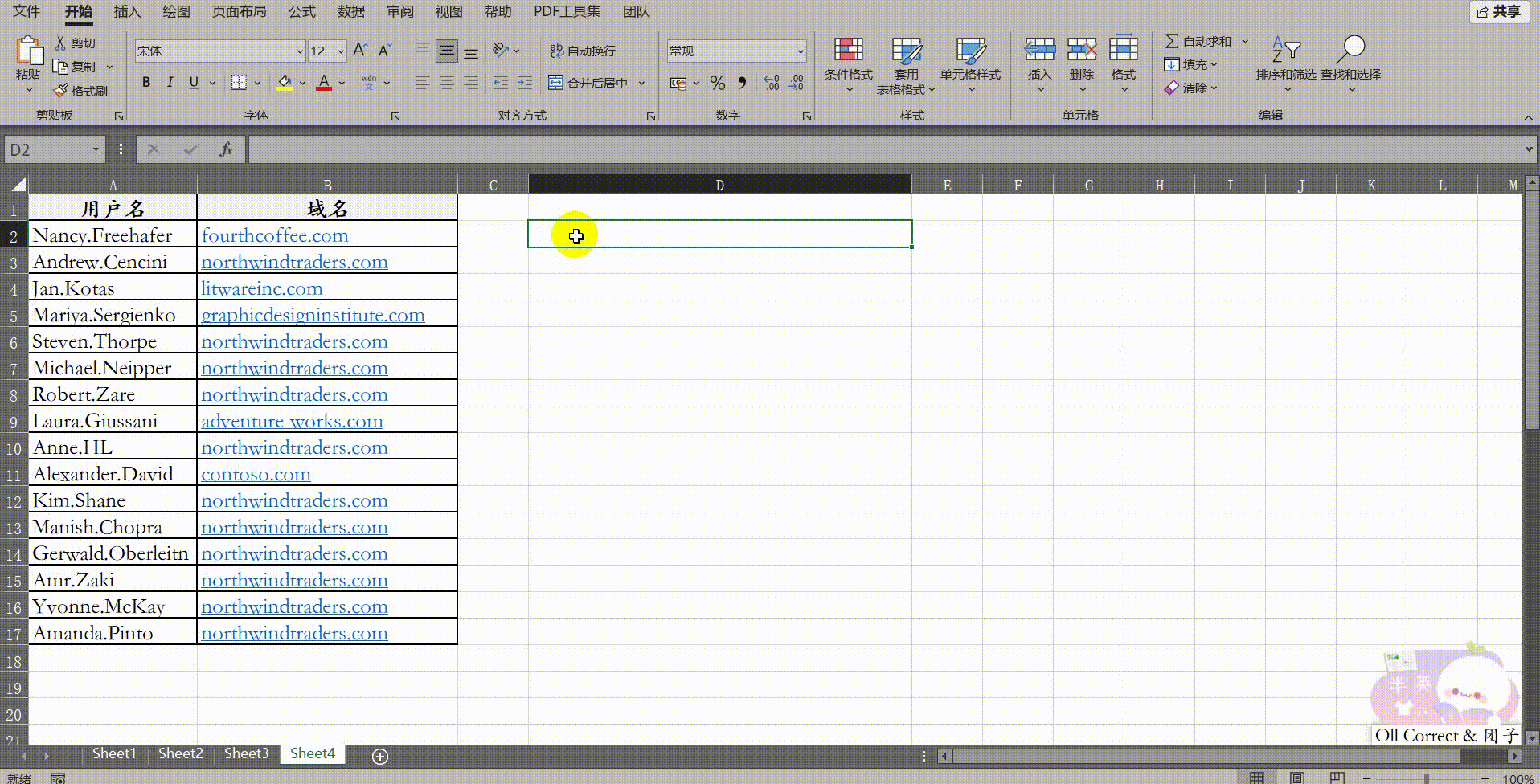Expand the formula bar
1540x784 pixels.
pos(1529,149)
